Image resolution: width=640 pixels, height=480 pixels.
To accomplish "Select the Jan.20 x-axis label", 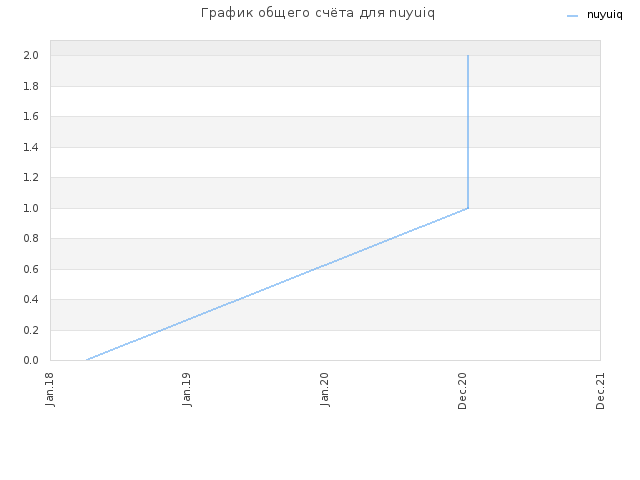I will (324, 389).
